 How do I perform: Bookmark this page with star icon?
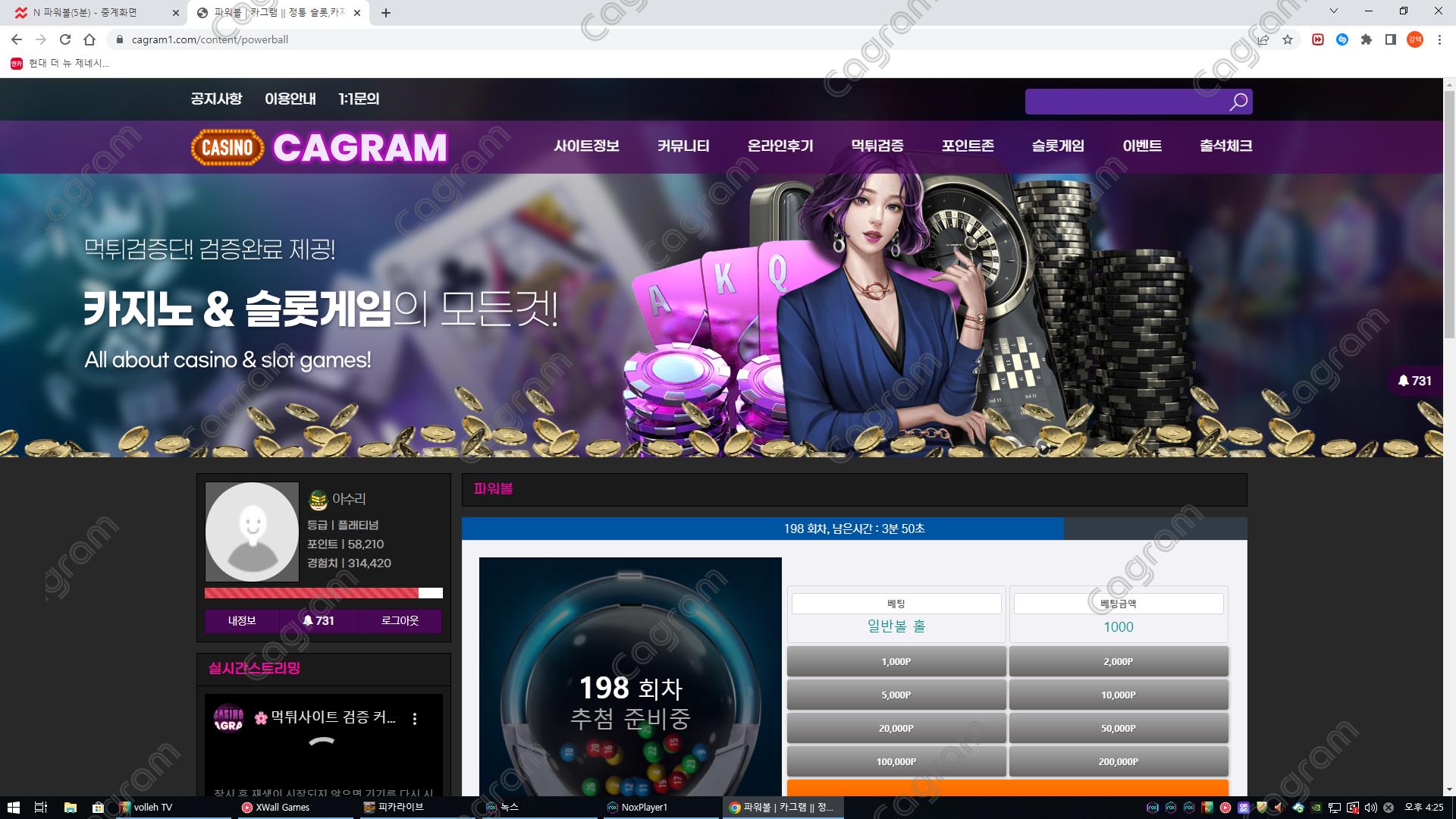(1288, 39)
